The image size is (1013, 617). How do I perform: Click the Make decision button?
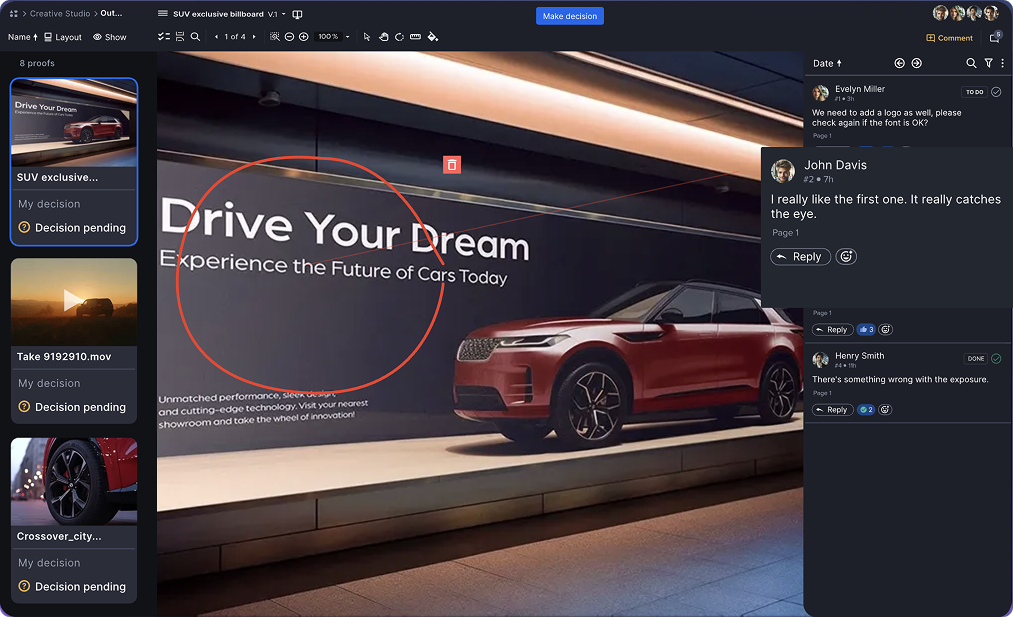click(x=569, y=15)
